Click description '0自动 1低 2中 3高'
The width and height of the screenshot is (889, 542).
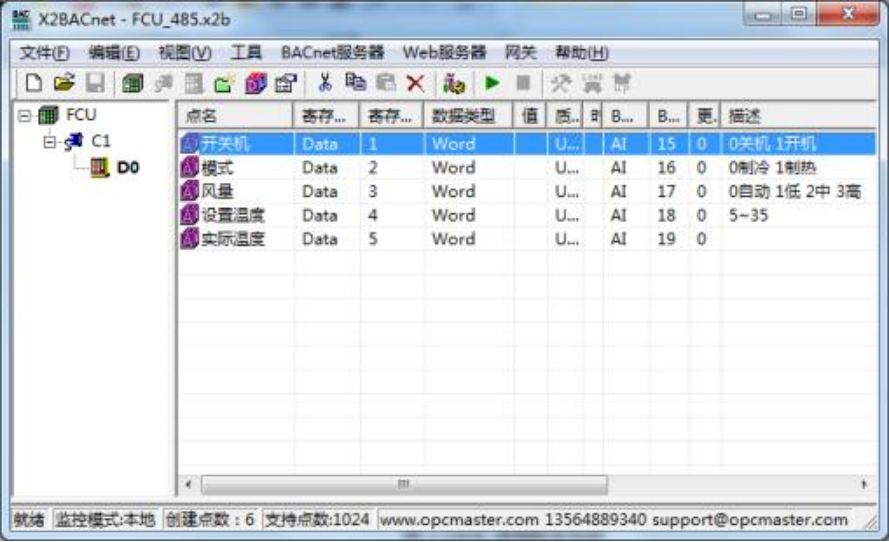click(x=794, y=191)
